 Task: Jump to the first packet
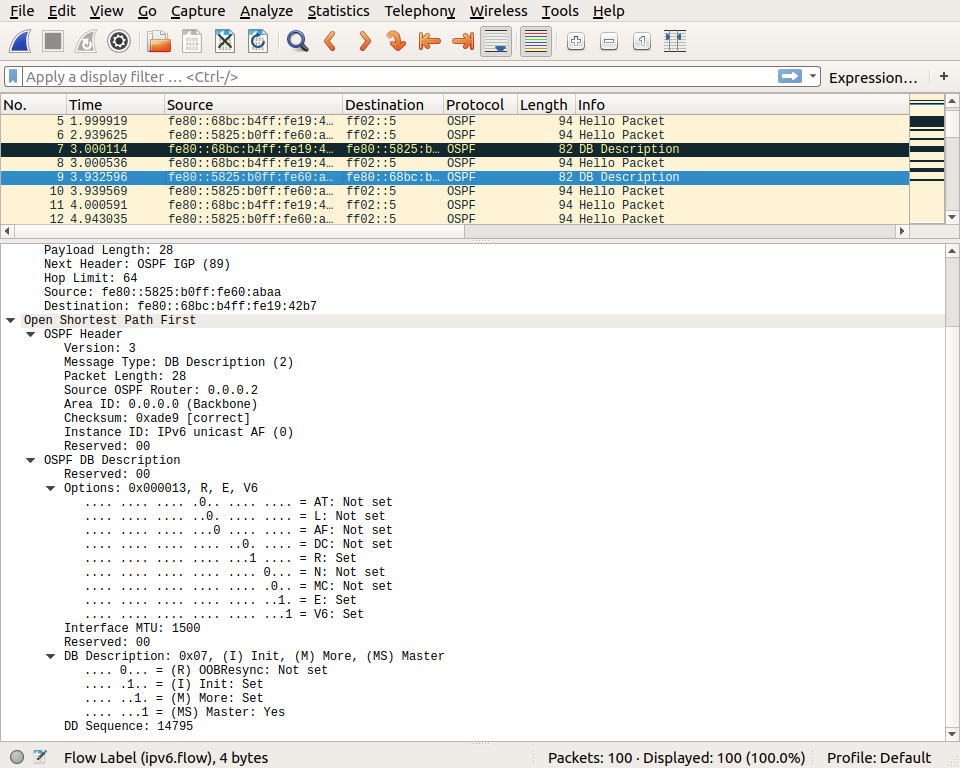tap(430, 42)
